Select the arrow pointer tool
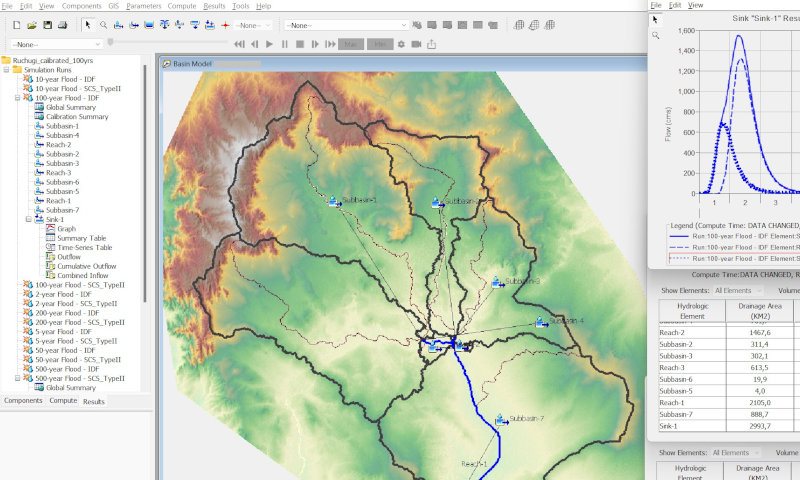Viewport: 800px width, 480px height. click(87, 24)
